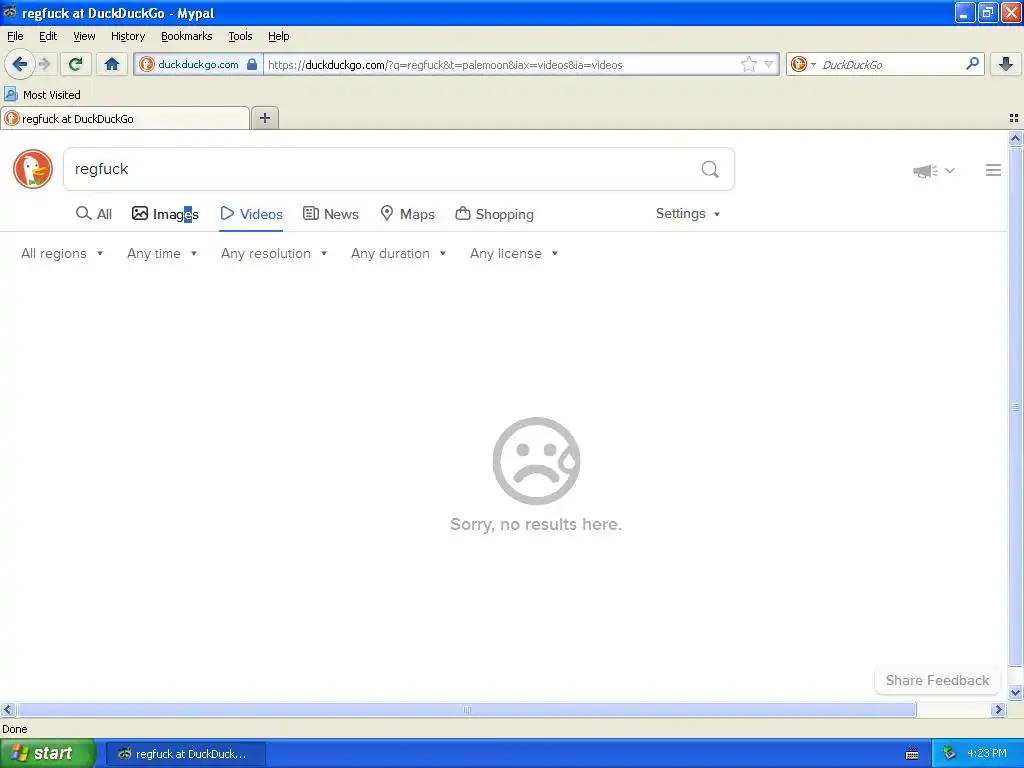Open the History menu
The width and height of the screenshot is (1024, 768).
pyautogui.click(x=128, y=36)
